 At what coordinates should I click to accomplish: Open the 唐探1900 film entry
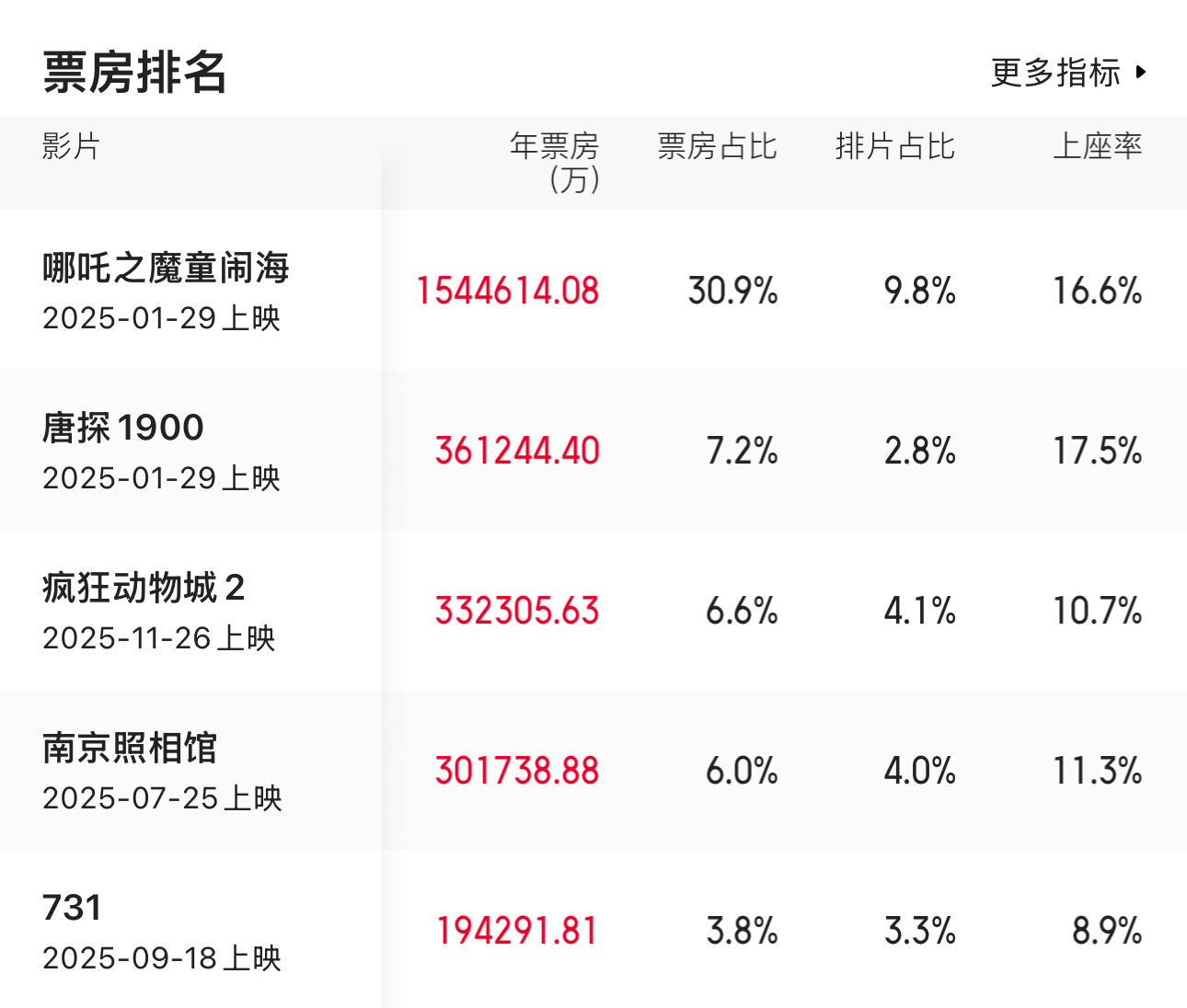[123, 428]
